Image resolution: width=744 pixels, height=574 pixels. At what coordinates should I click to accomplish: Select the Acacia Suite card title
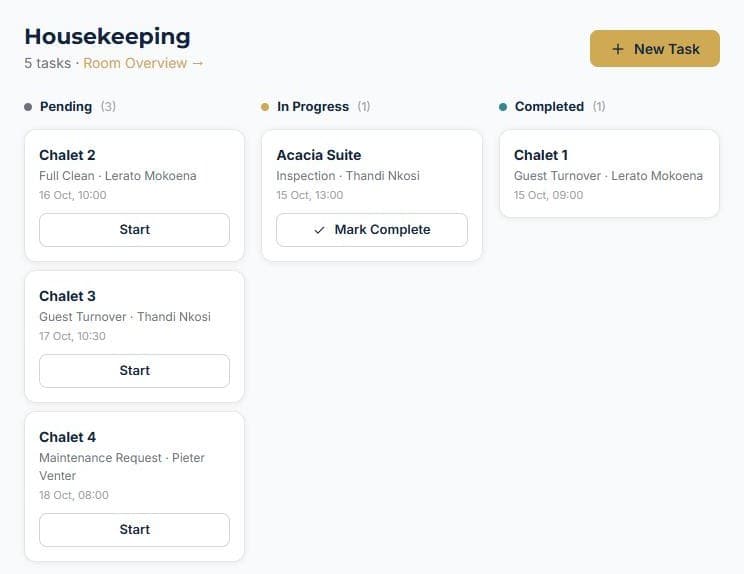[319, 155]
